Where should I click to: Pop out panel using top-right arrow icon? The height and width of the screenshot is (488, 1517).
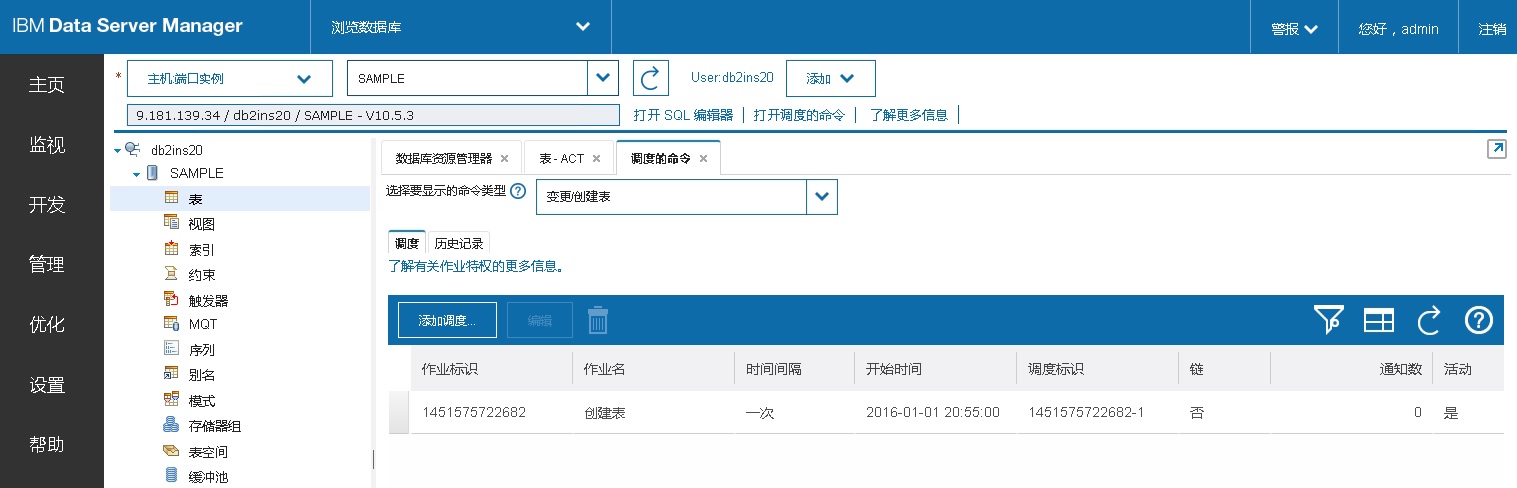[1497, 149]
